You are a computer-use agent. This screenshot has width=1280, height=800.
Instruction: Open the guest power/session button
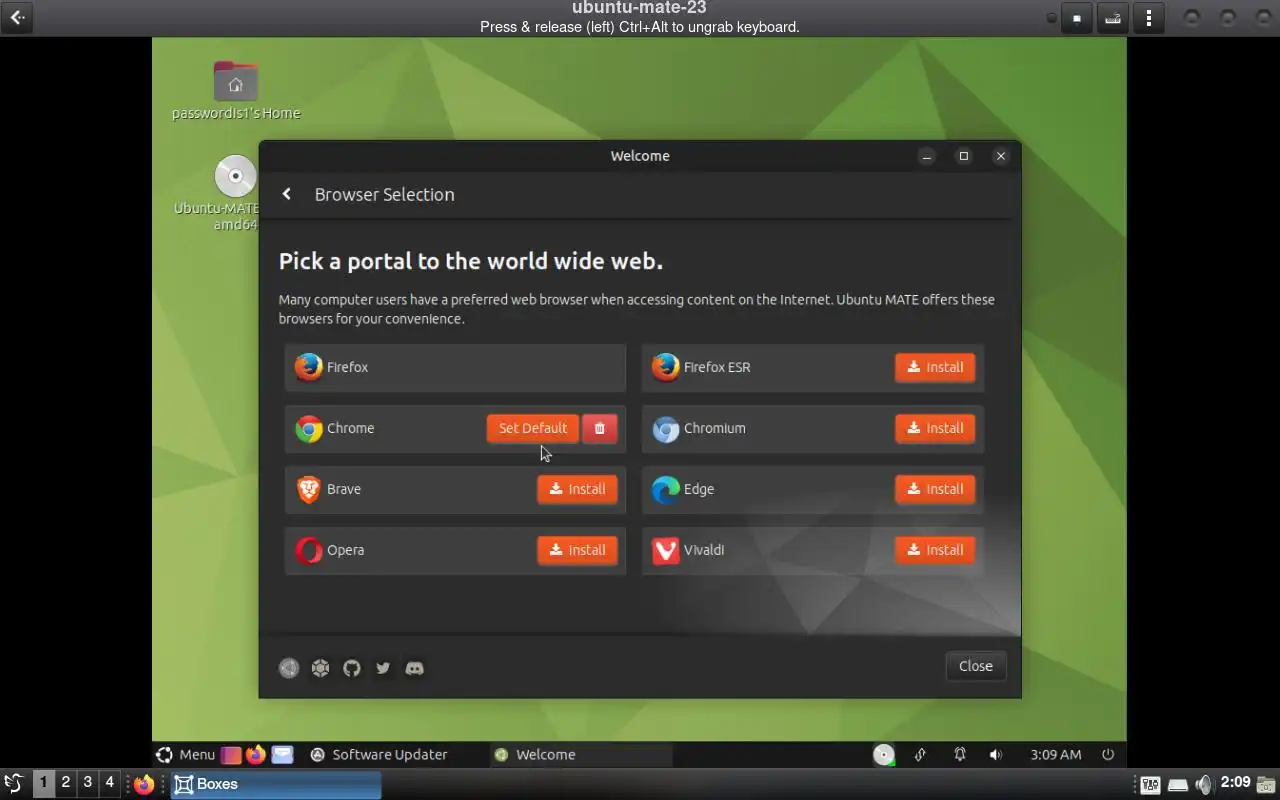coord(1108,755)
